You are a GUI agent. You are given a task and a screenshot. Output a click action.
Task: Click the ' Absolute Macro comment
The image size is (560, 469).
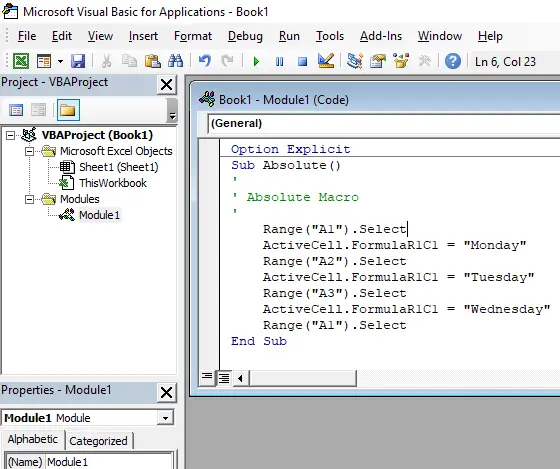coord(295,197)
